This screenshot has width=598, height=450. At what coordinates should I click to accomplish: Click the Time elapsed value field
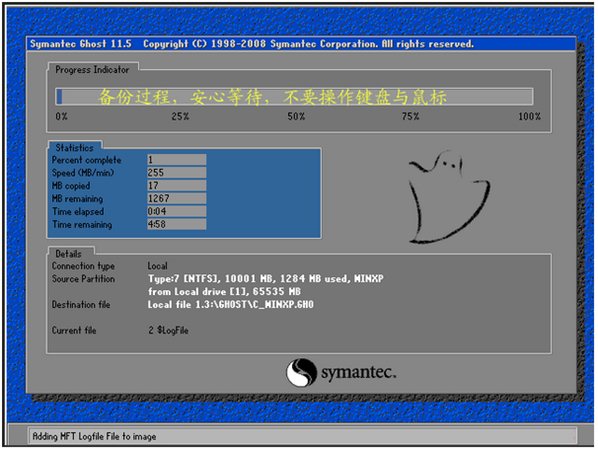[x=177, y=211]
